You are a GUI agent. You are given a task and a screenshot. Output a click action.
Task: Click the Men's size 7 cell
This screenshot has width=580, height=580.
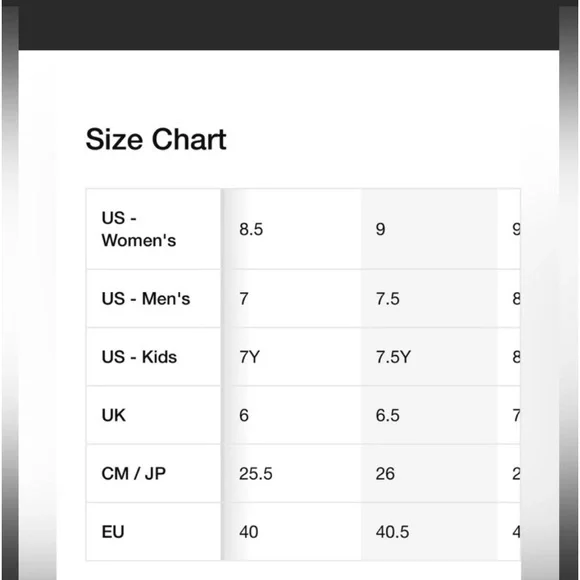pos(291,299)
